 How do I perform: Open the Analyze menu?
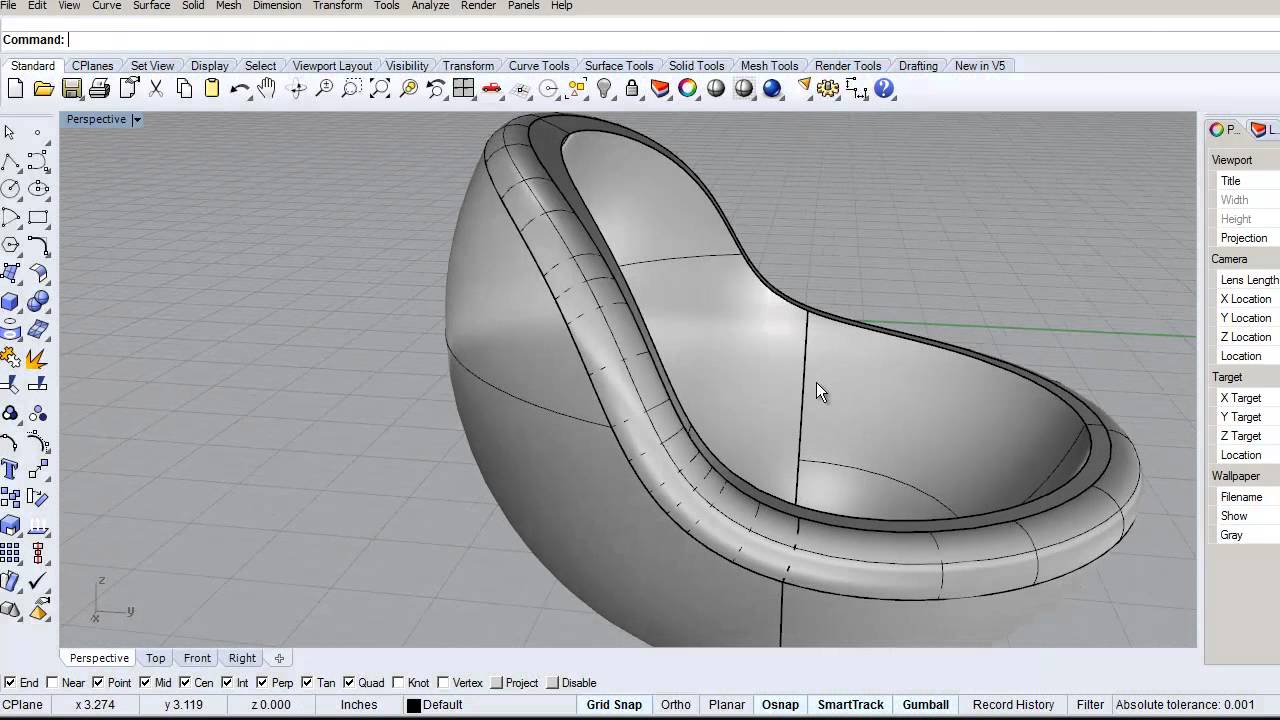point(430,6)
